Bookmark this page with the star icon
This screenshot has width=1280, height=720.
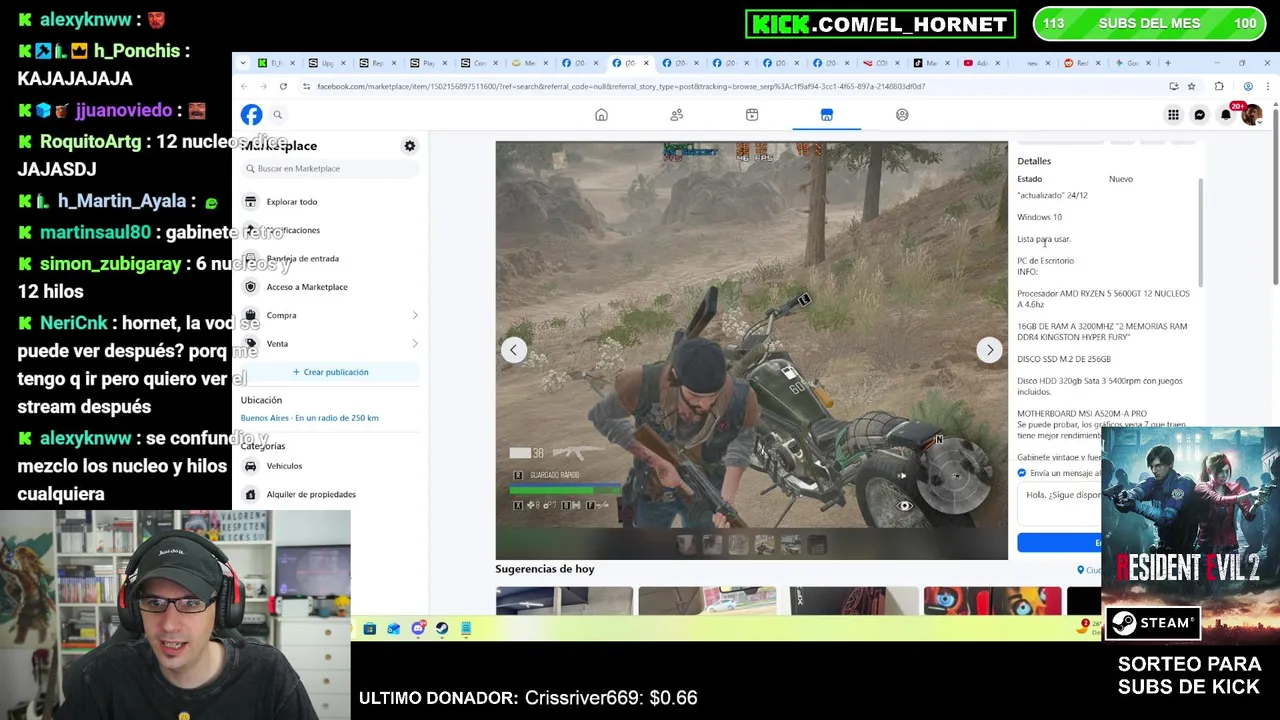(1191, 87)
